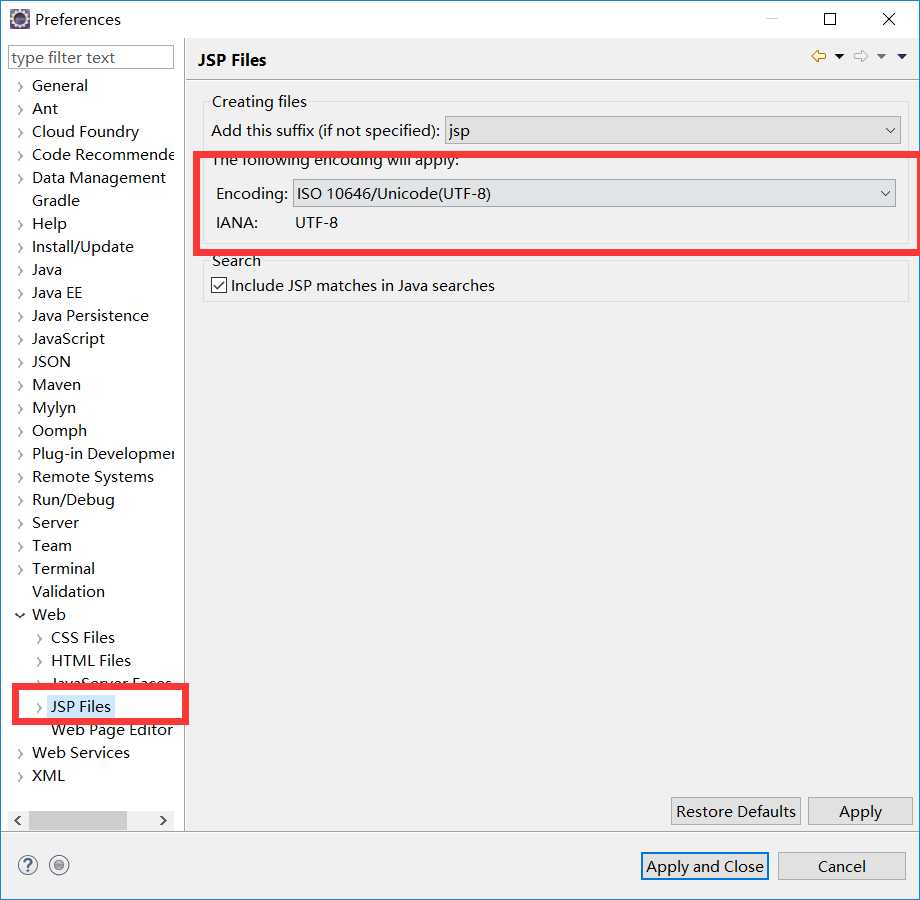Viewport: 920px width, 900px height.
Task: Select Code Recommenders in the tree
Action: tap(103, 154)
